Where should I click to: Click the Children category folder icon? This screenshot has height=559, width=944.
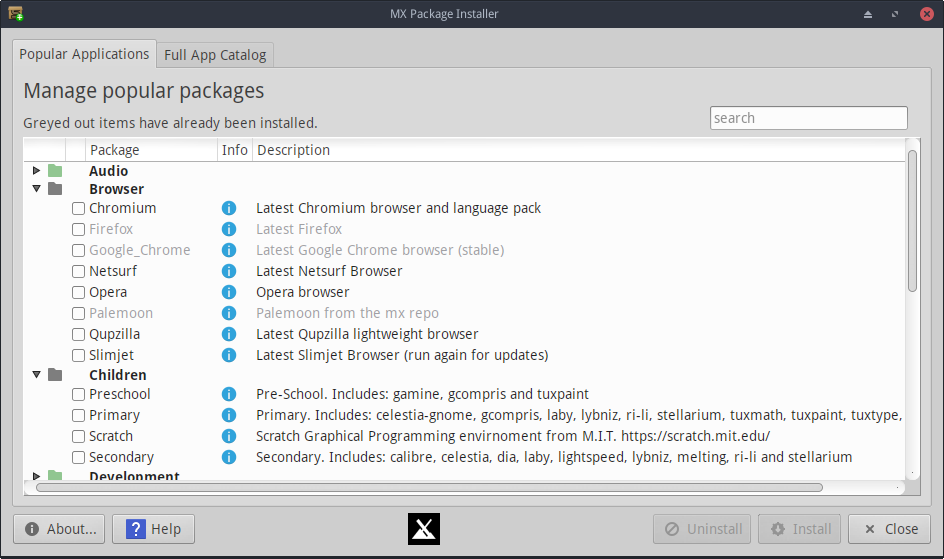tap(55, 375)
